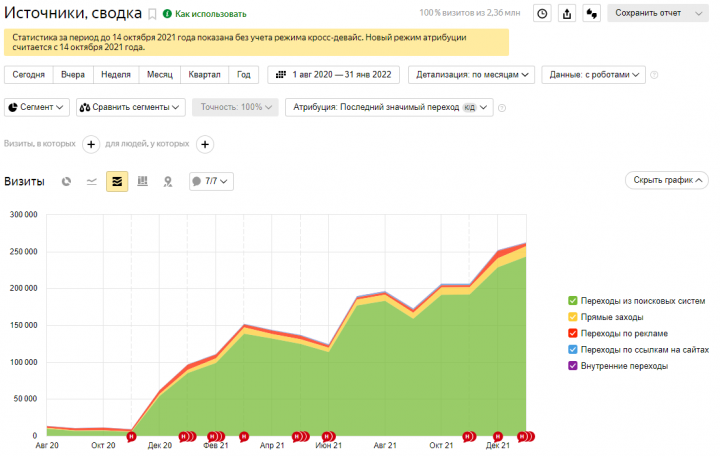Screen dimensions: 720x456
Task: Select the Сегодня period tab
Action: click(x=28, y=74)
